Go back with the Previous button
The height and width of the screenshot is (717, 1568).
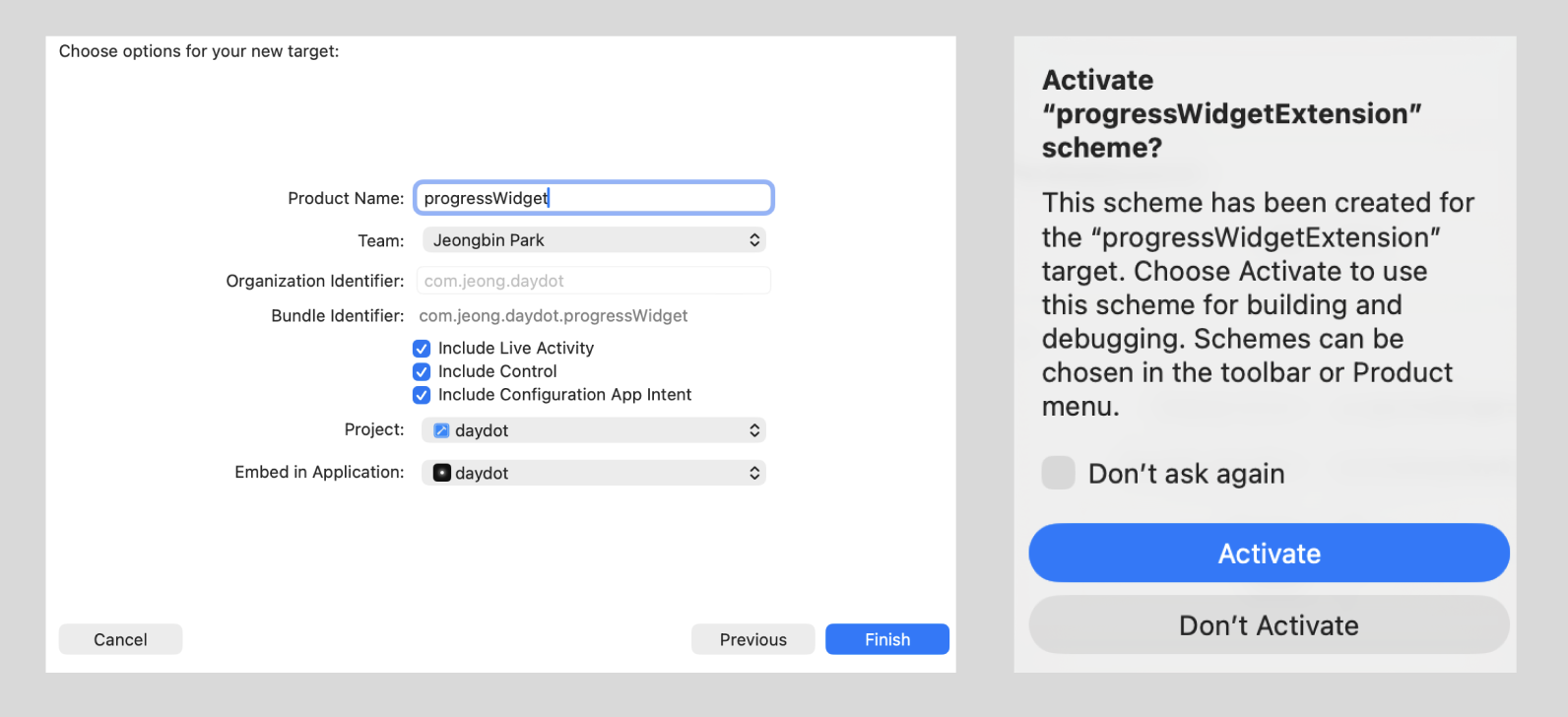tap(752, 638)
